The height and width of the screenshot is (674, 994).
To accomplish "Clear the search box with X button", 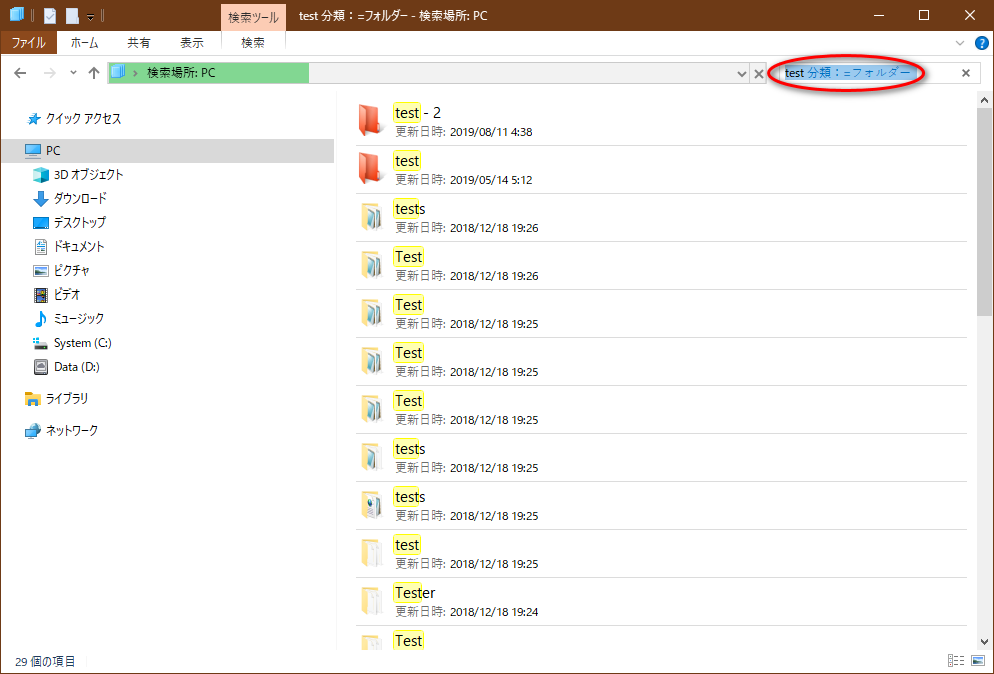I will point(965,73).
